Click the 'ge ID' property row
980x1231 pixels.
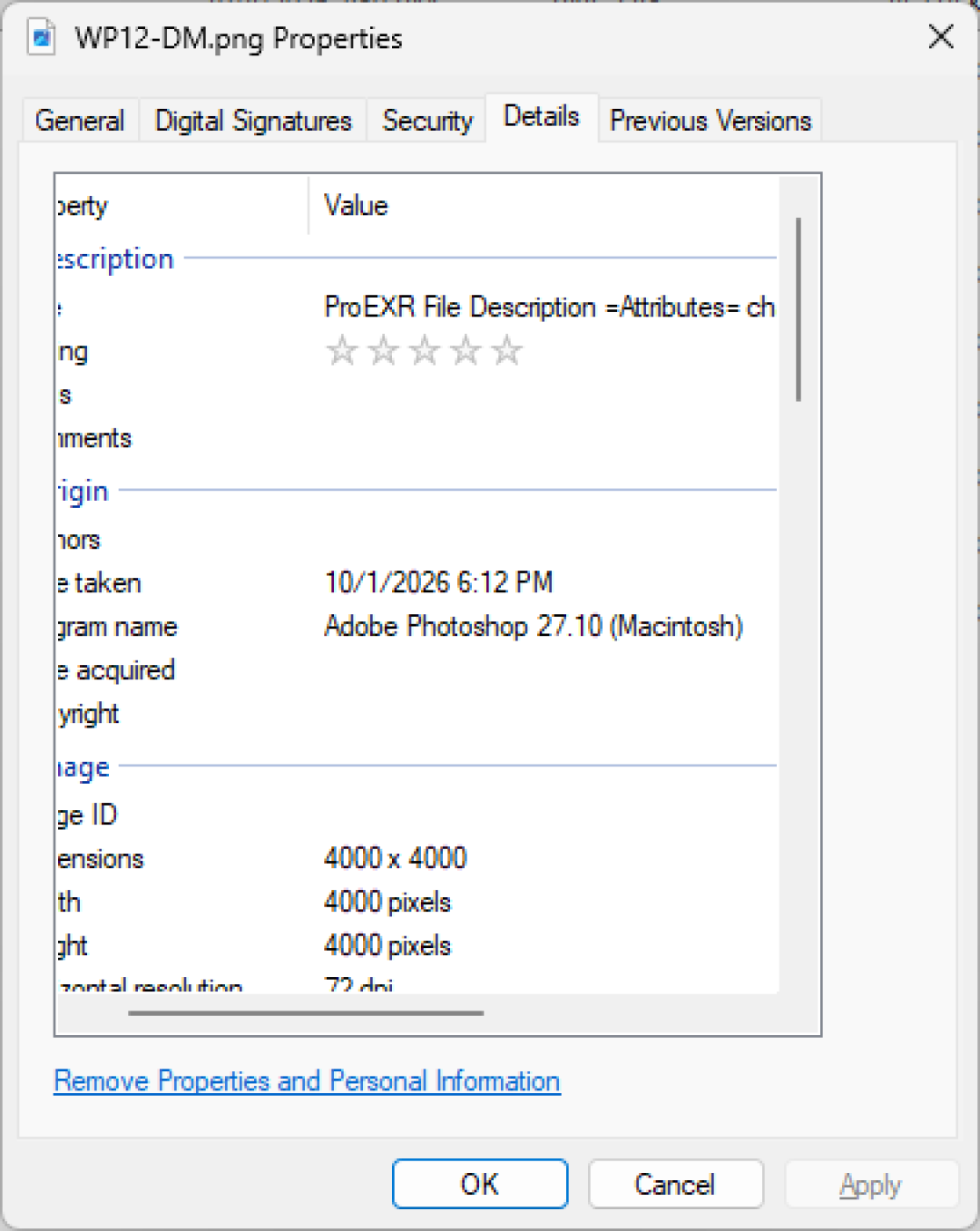[x=416, y=815]
